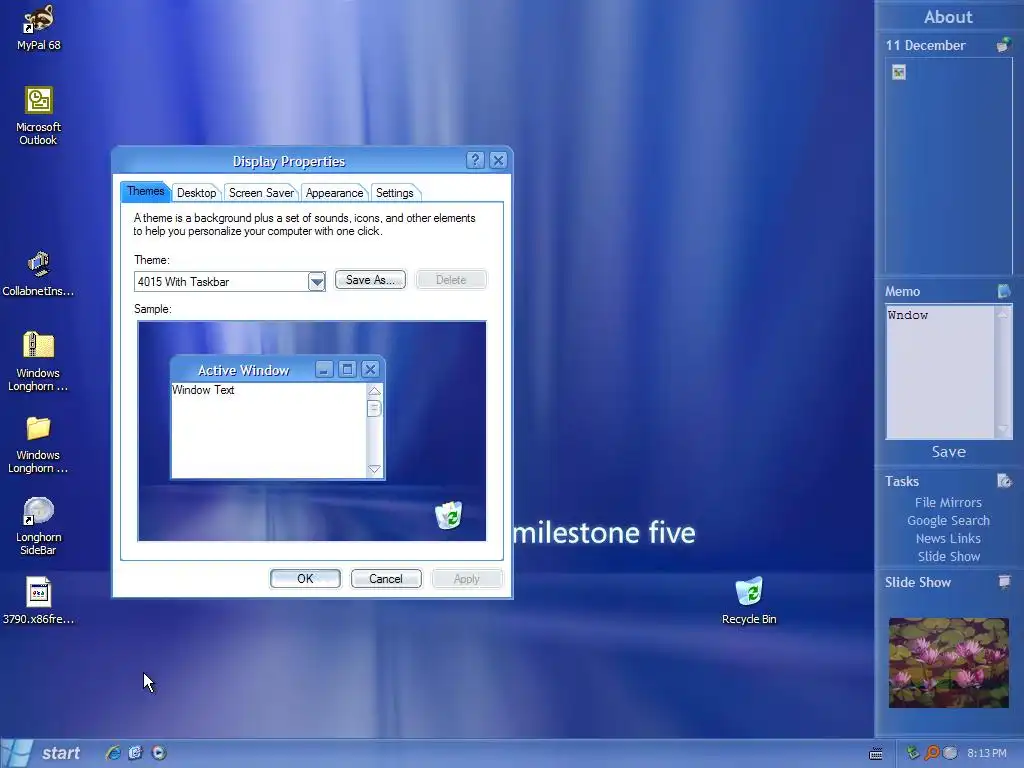
Task: Click the 11 December tile header icon
Action: pos(1004,45)
